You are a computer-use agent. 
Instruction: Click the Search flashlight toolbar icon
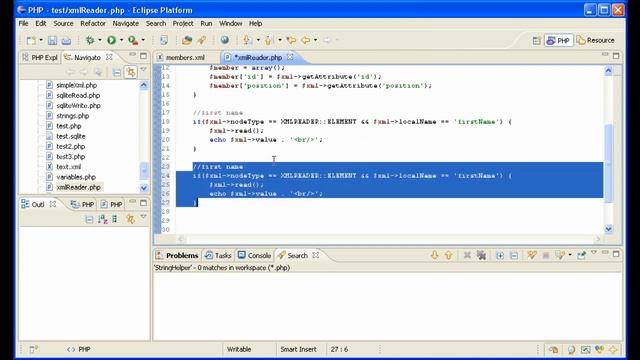pyautogui.click(x=202, y=40)
